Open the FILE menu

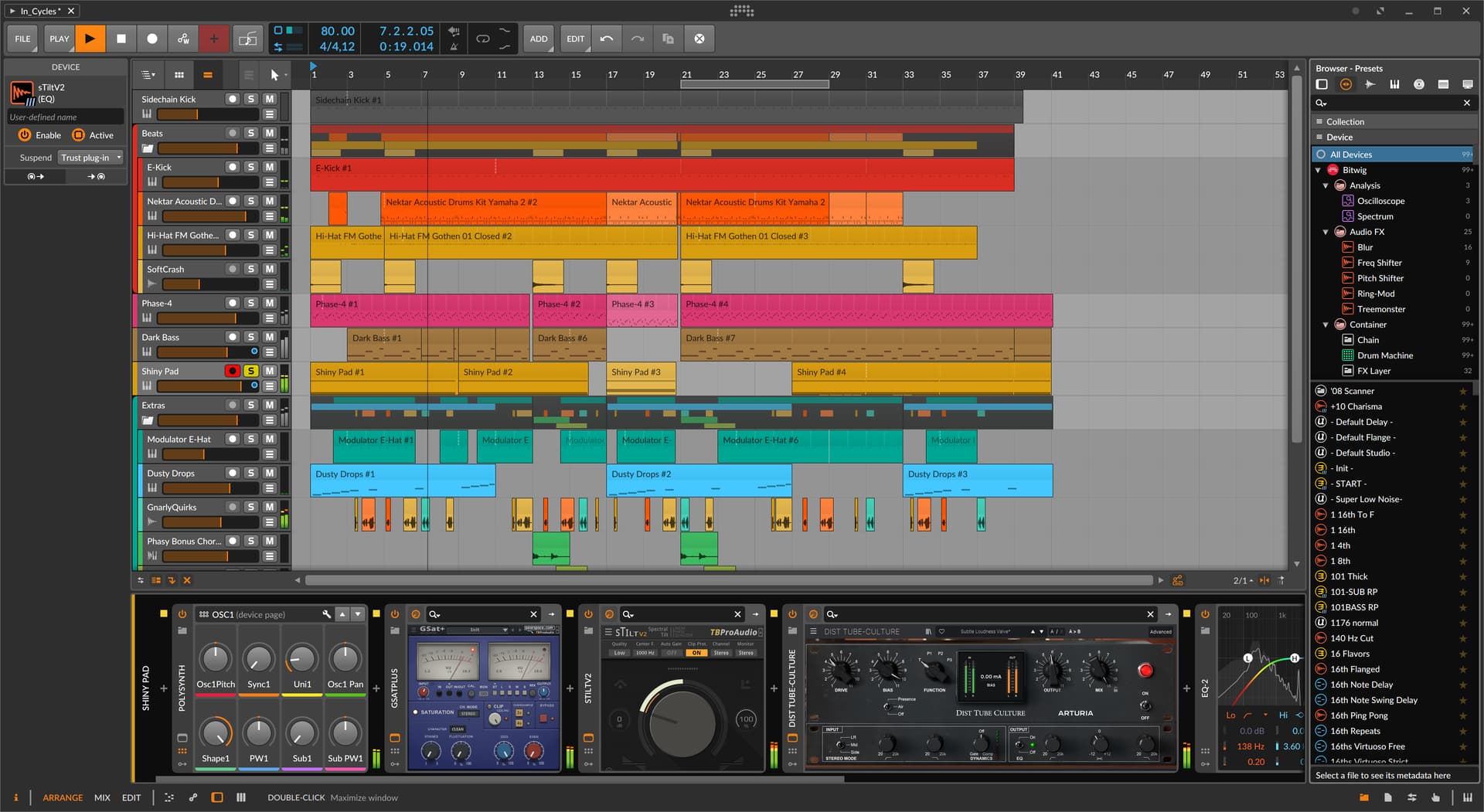[23, 39]
